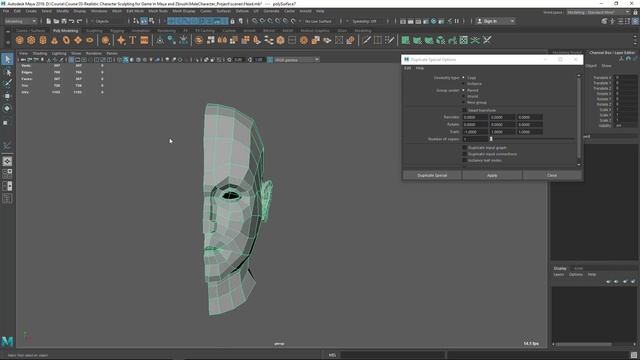The height and width of the screenshot is (360, 640).
Task: Open the viewport color space dropdown
Action: [x=296, y=60]
